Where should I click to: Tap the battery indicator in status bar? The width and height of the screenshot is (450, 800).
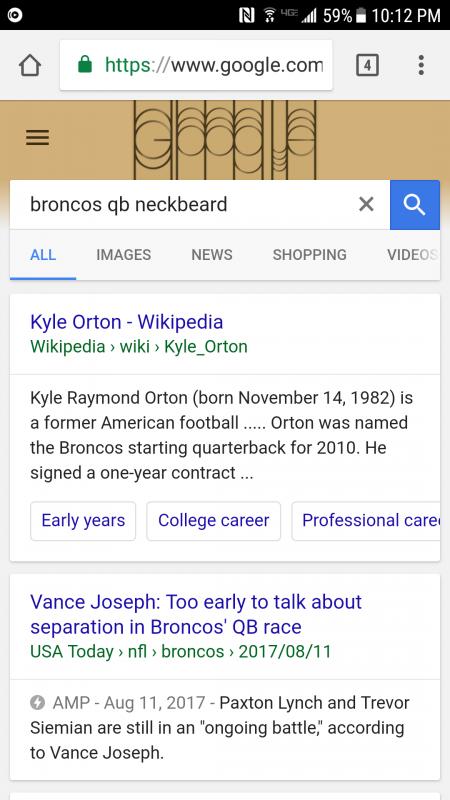click(x=361, y=15)
